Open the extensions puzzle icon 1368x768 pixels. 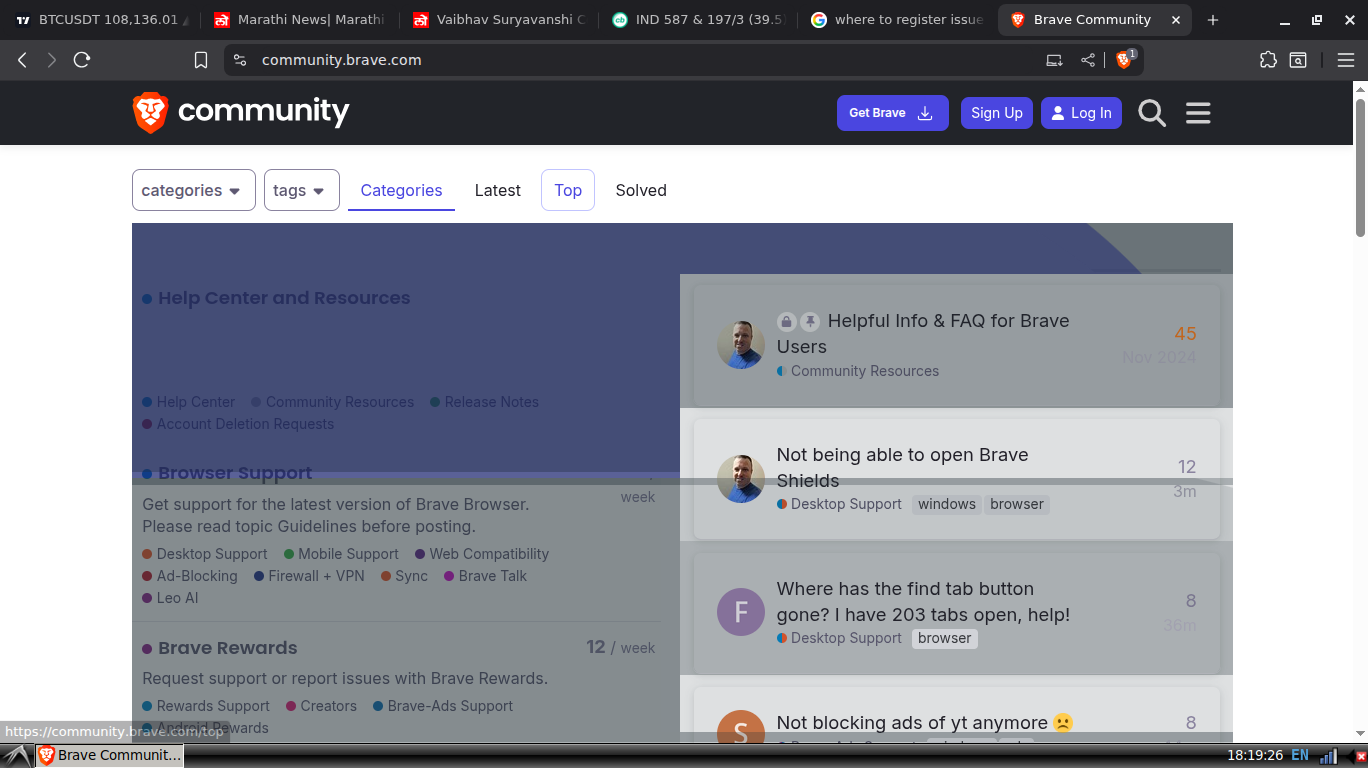coord(1268,60)
